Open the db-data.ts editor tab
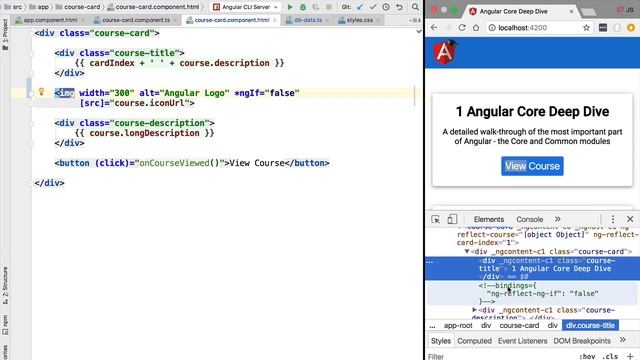The width and height of the screenshot is (640, 360). 308,20
